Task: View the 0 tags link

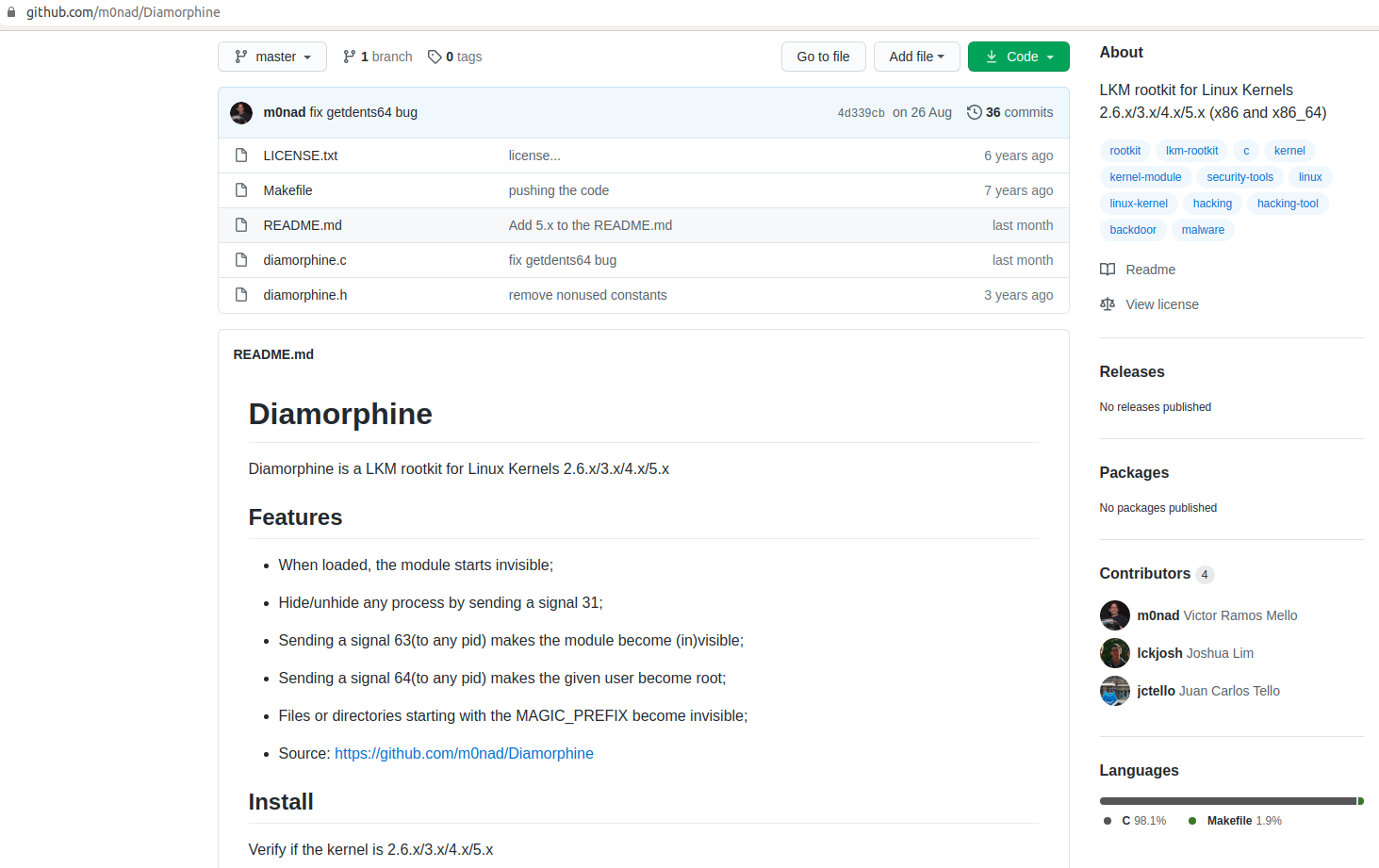Action: pyautogui.click(x=455, y=57)
